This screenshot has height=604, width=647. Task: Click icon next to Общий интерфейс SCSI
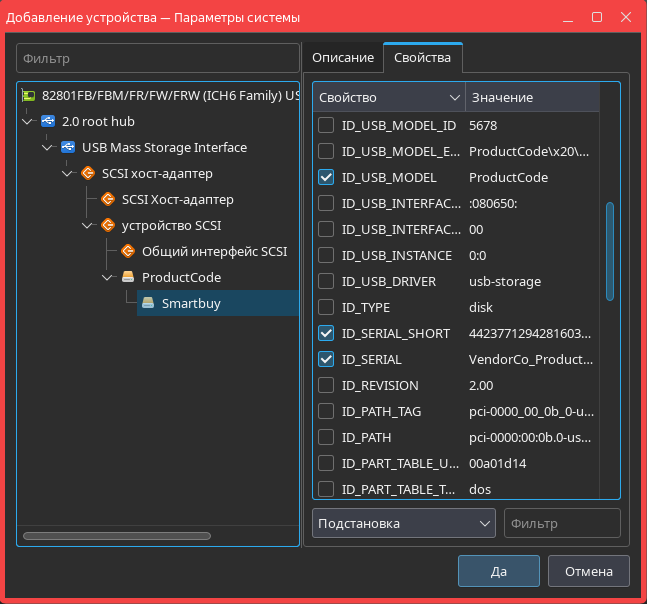(128, 252)
